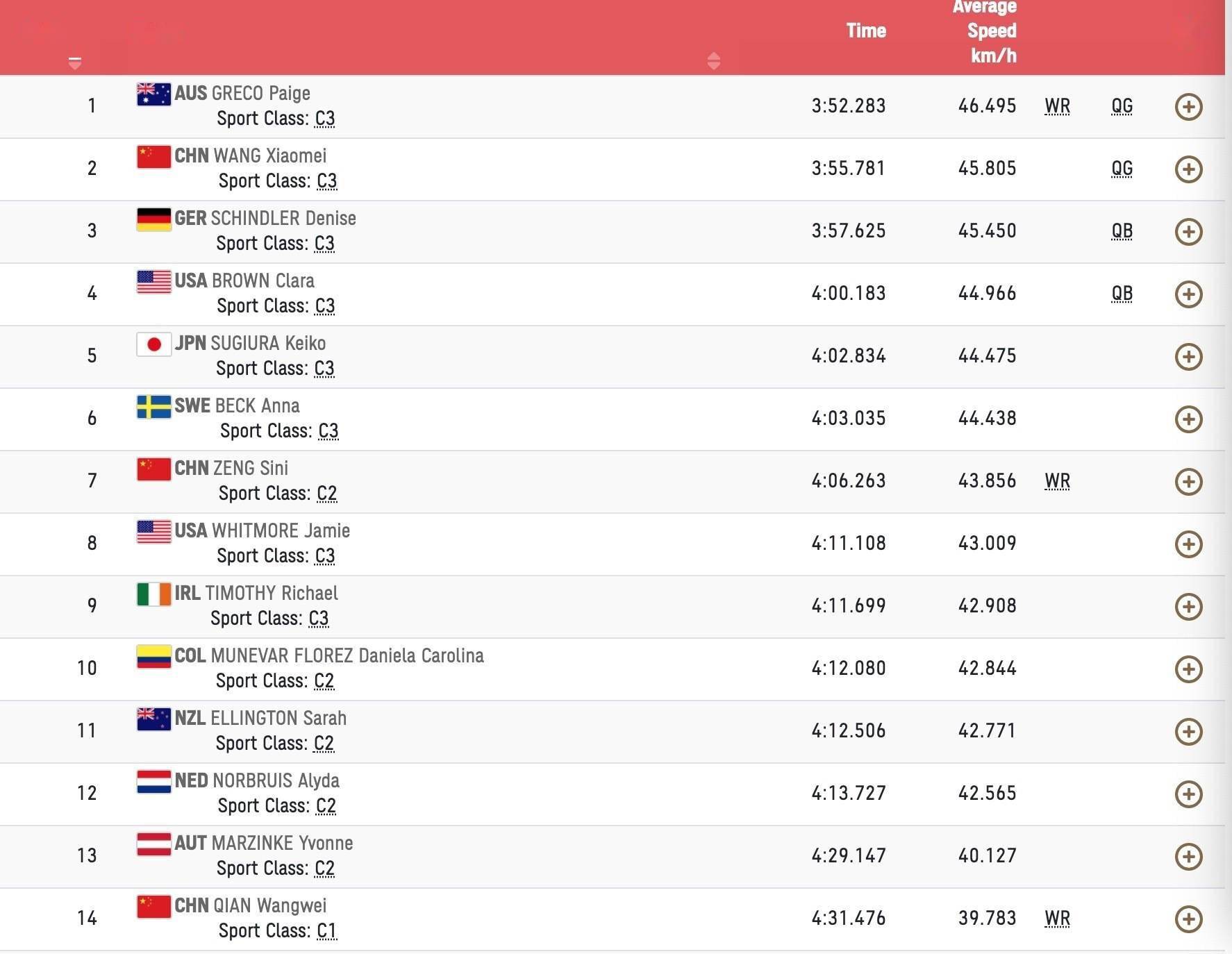Expand details for WANG Xiaomei row
Viewport: 1232px width, 954px height.
(1188, 169)
